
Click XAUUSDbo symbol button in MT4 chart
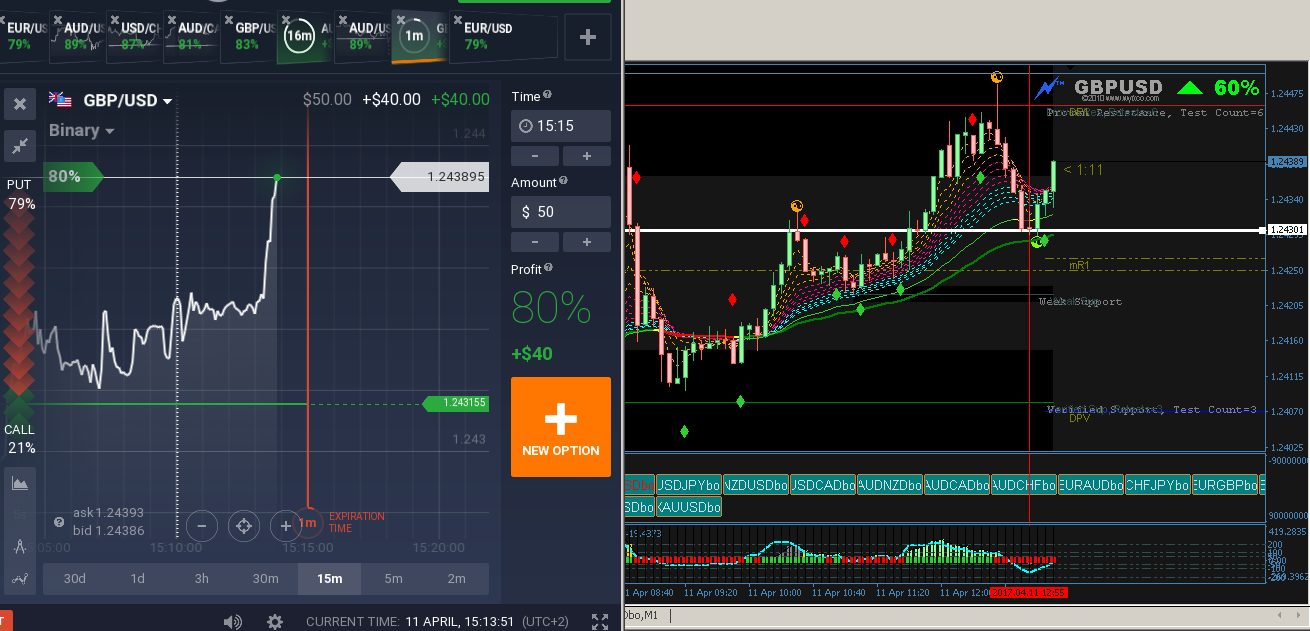click(x=688, y=507)
